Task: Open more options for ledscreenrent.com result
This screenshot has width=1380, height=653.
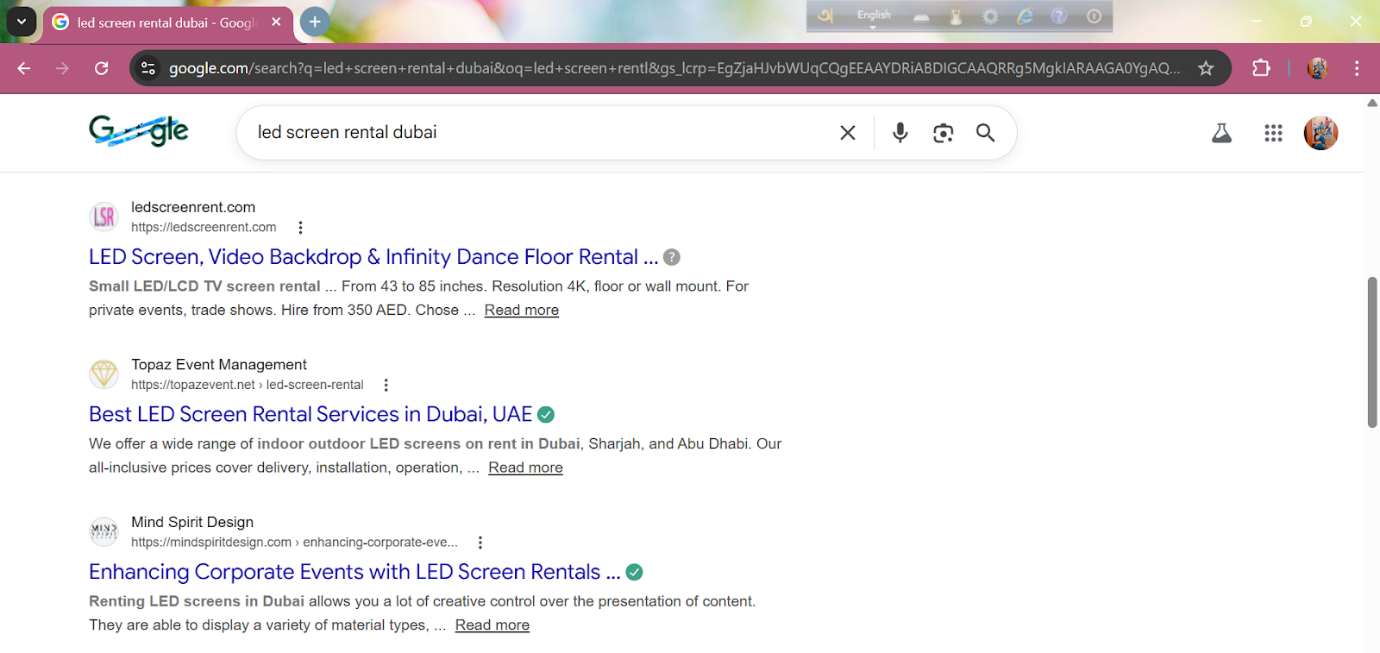Action: click(300, 228)
